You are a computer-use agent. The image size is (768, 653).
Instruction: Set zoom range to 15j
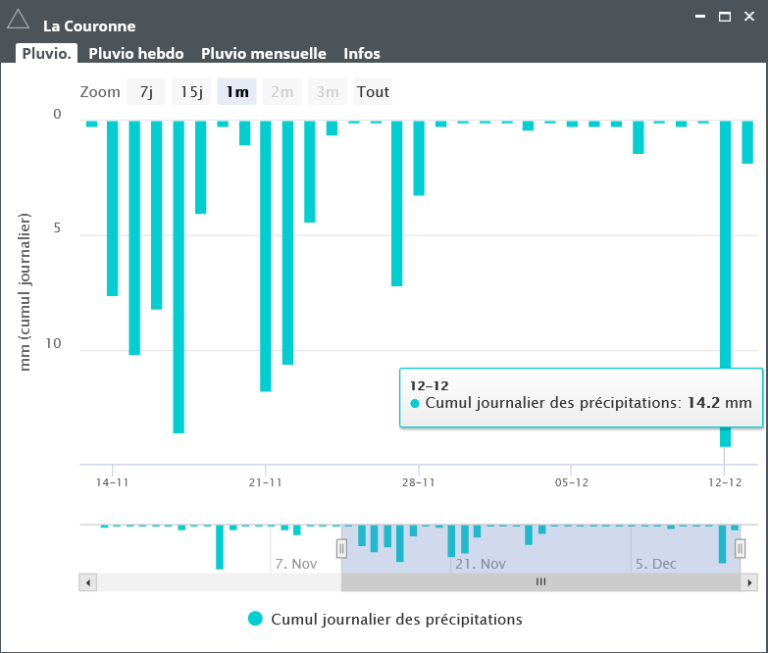[x=191, y=92]
